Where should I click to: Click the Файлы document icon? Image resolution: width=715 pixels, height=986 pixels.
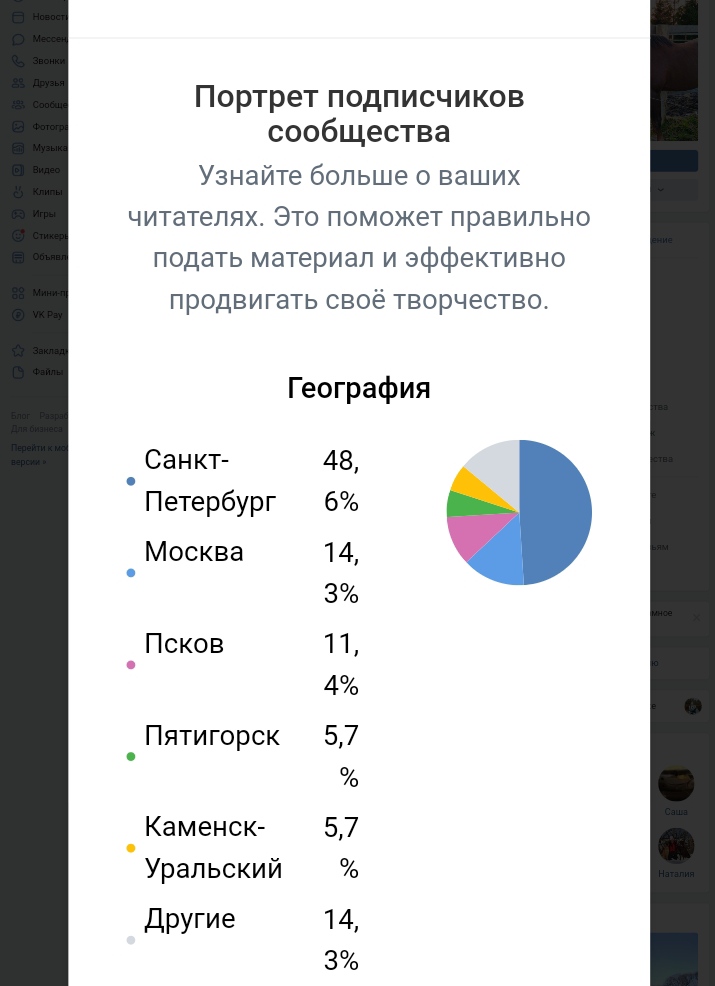click(x=18, y=372)
